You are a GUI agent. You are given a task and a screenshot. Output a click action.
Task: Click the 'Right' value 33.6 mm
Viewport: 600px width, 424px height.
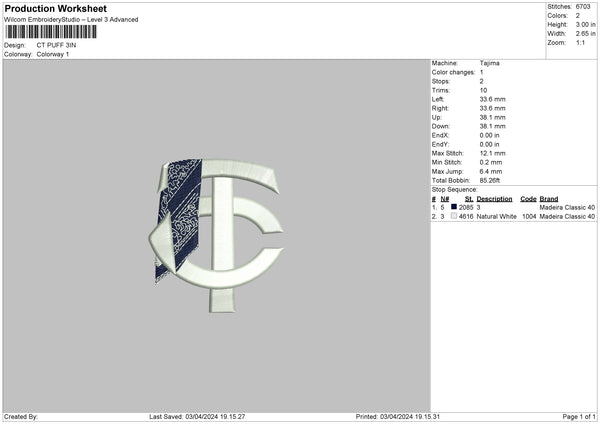[492, 108]
